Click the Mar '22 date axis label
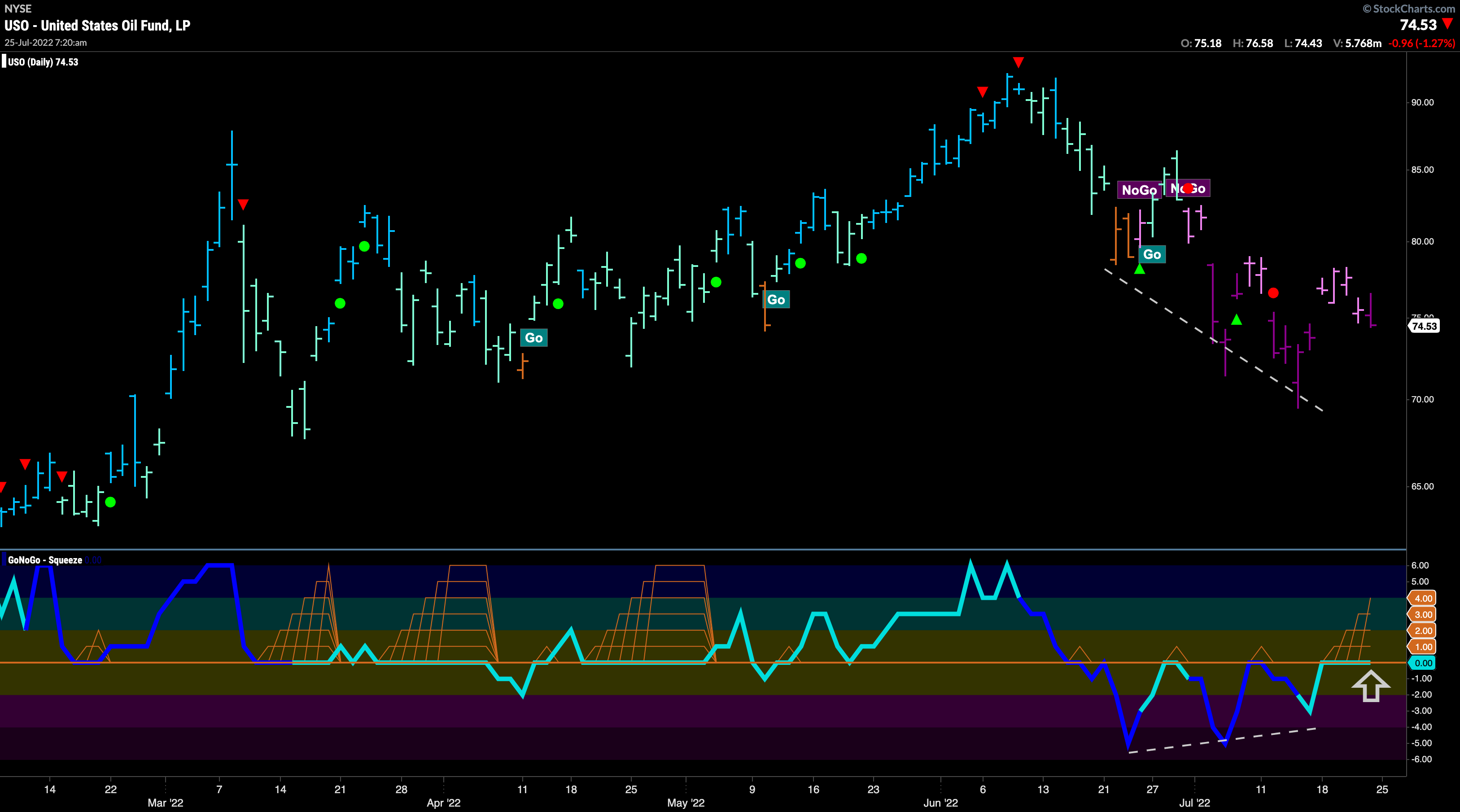 (x=166, y=803)
